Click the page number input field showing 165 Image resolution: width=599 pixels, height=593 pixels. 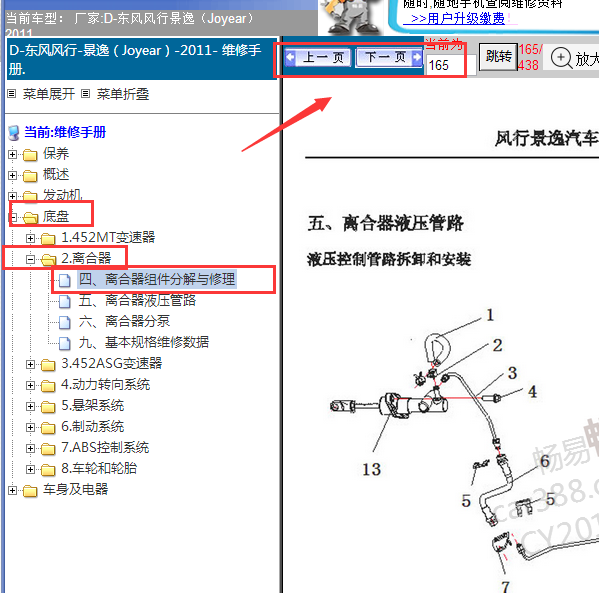(x=451, y=65)
